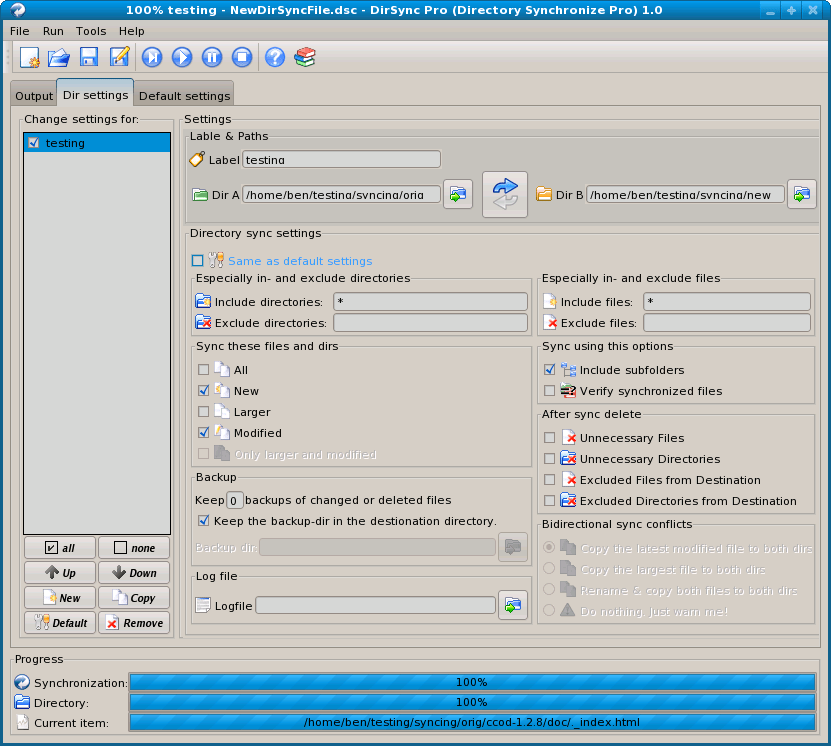Uncheck the New files option

coord(204,390)
